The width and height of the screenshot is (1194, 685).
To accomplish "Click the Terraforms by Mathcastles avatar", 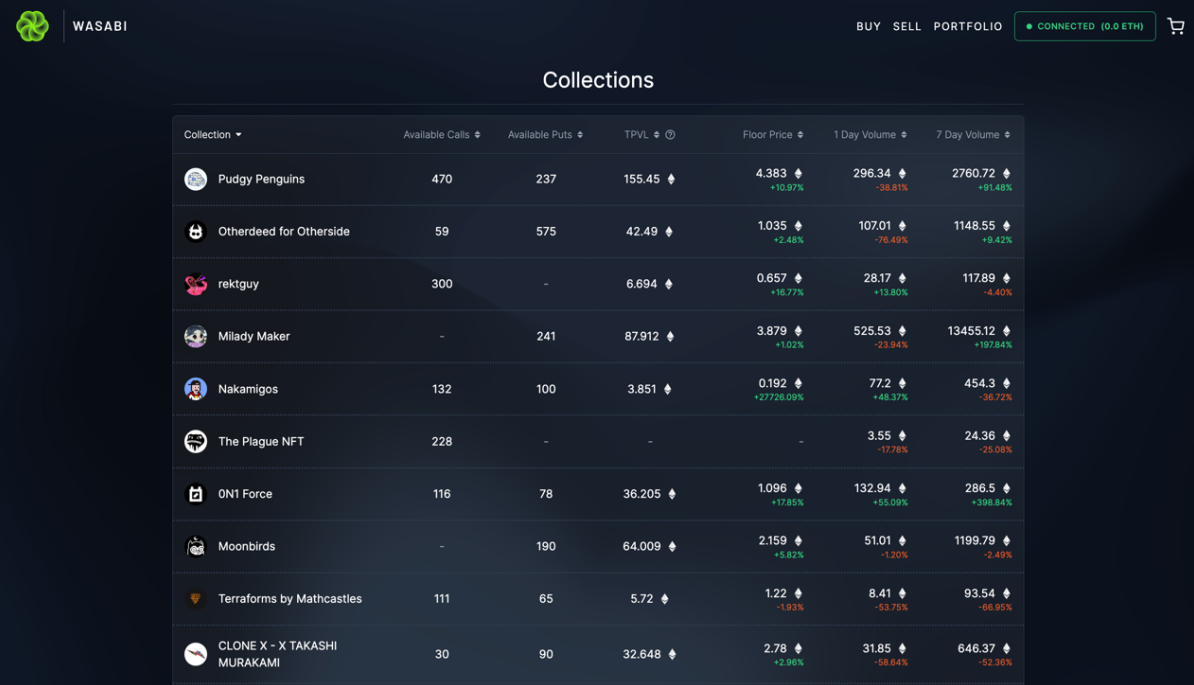I will (x=196, y=599).
